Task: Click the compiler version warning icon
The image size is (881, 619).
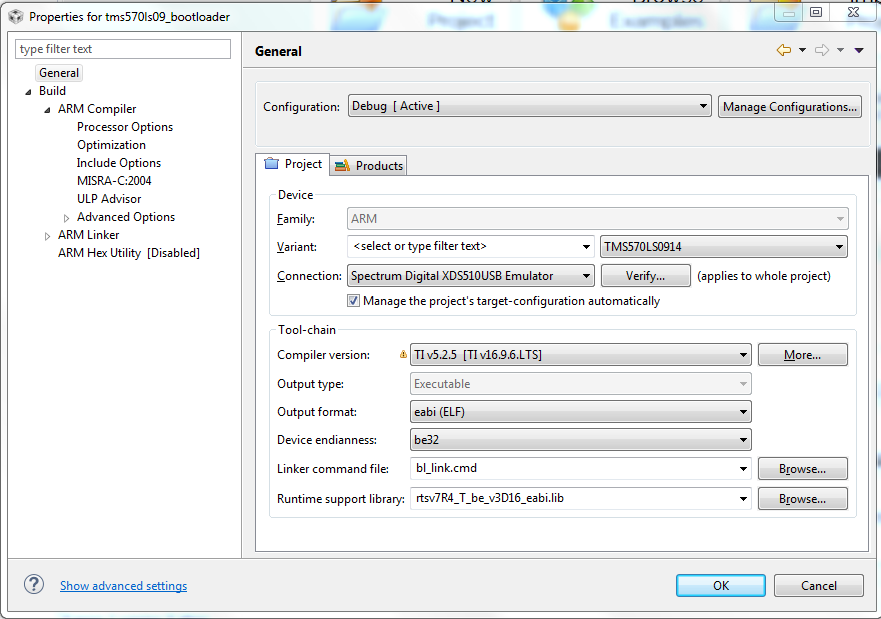Action: pos(403,354)
